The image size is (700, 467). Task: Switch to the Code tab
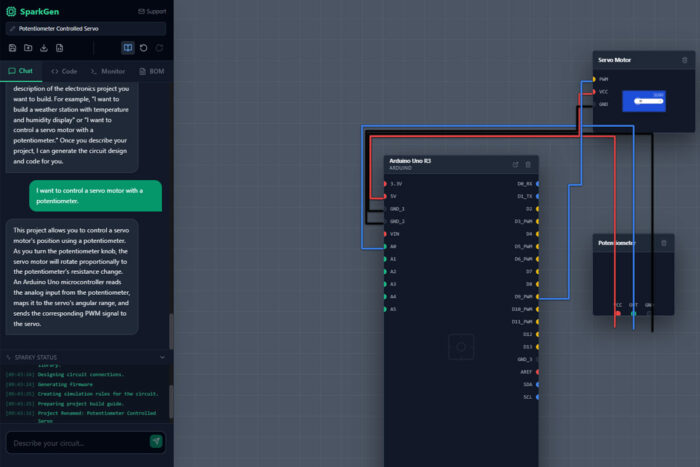[64, 72]
